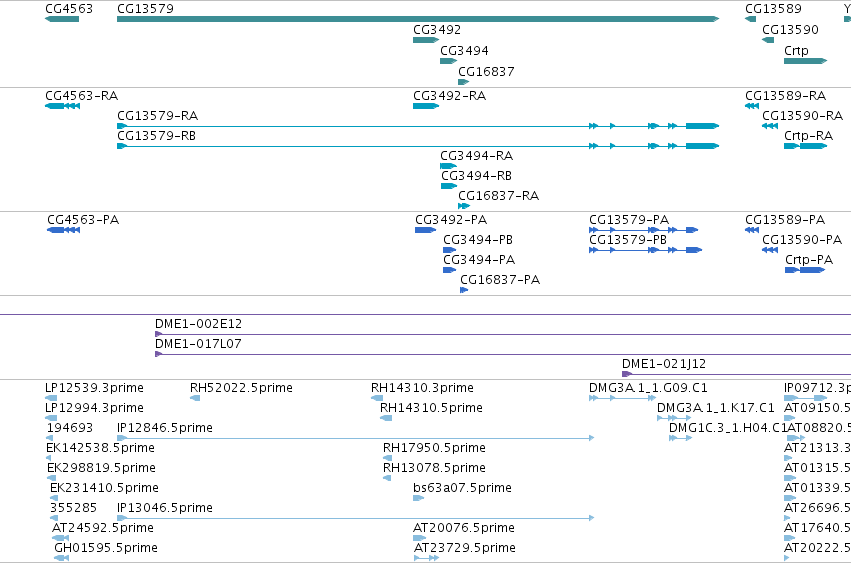Select the Crtp-RA transcript glyph

click(805, 146)
